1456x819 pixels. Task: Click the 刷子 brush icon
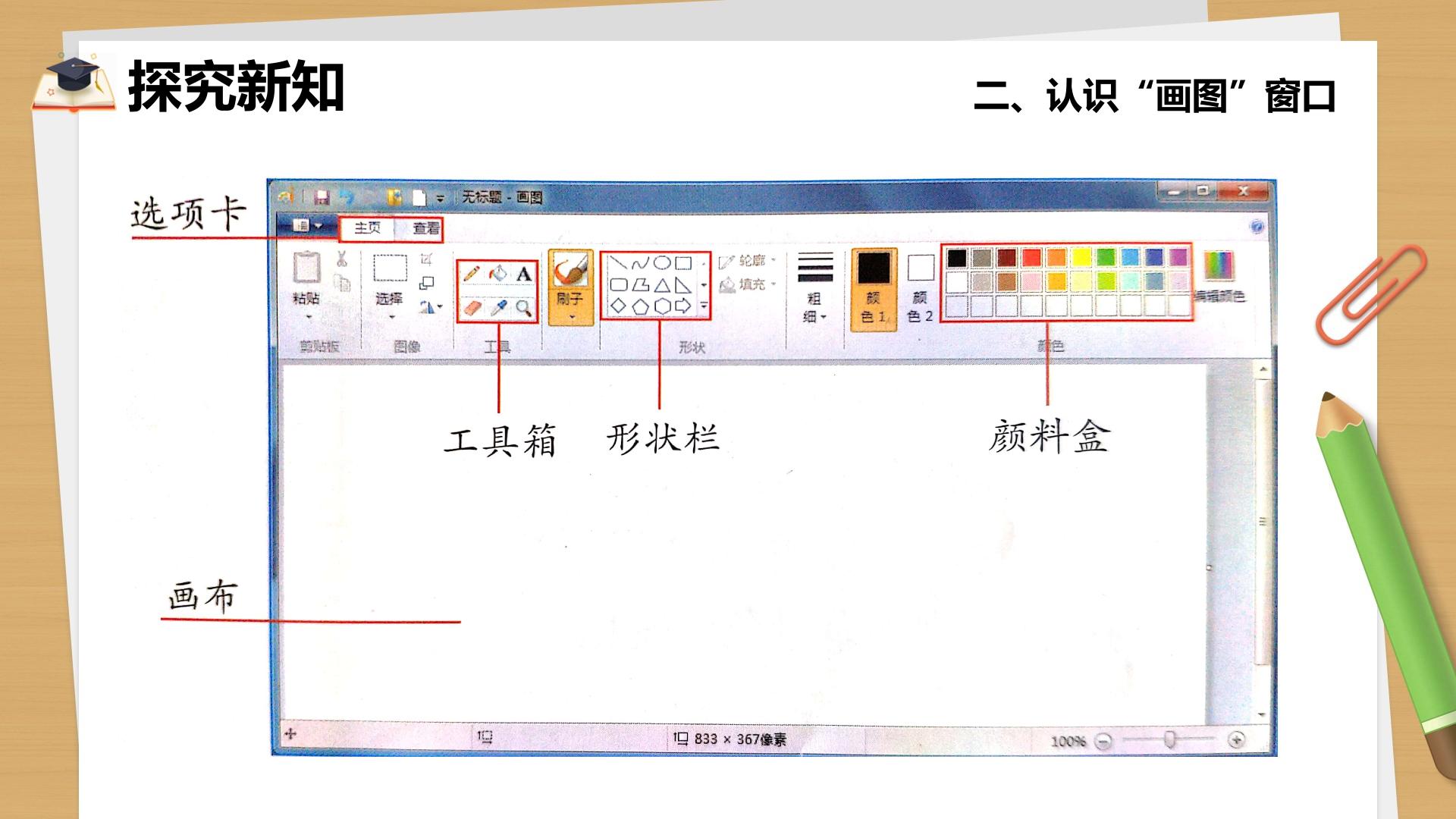tap(570, 269)
